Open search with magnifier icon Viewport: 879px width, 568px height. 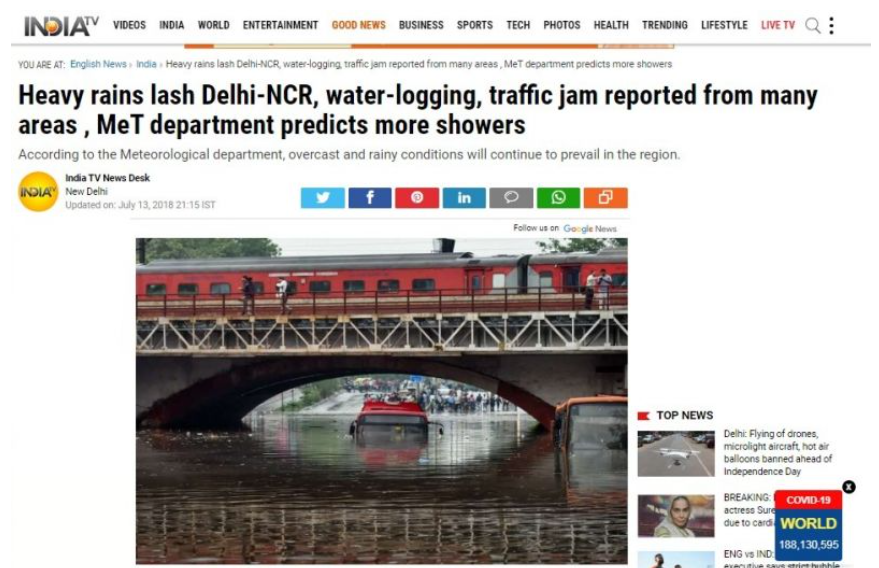coord(813,25)
